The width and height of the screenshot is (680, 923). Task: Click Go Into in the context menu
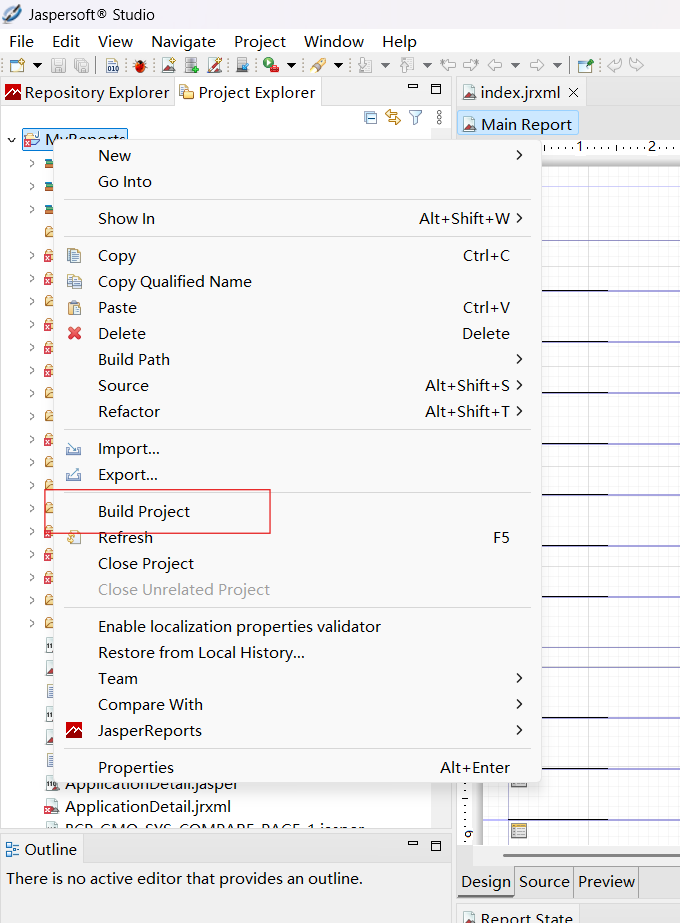[x=297, y=182]
